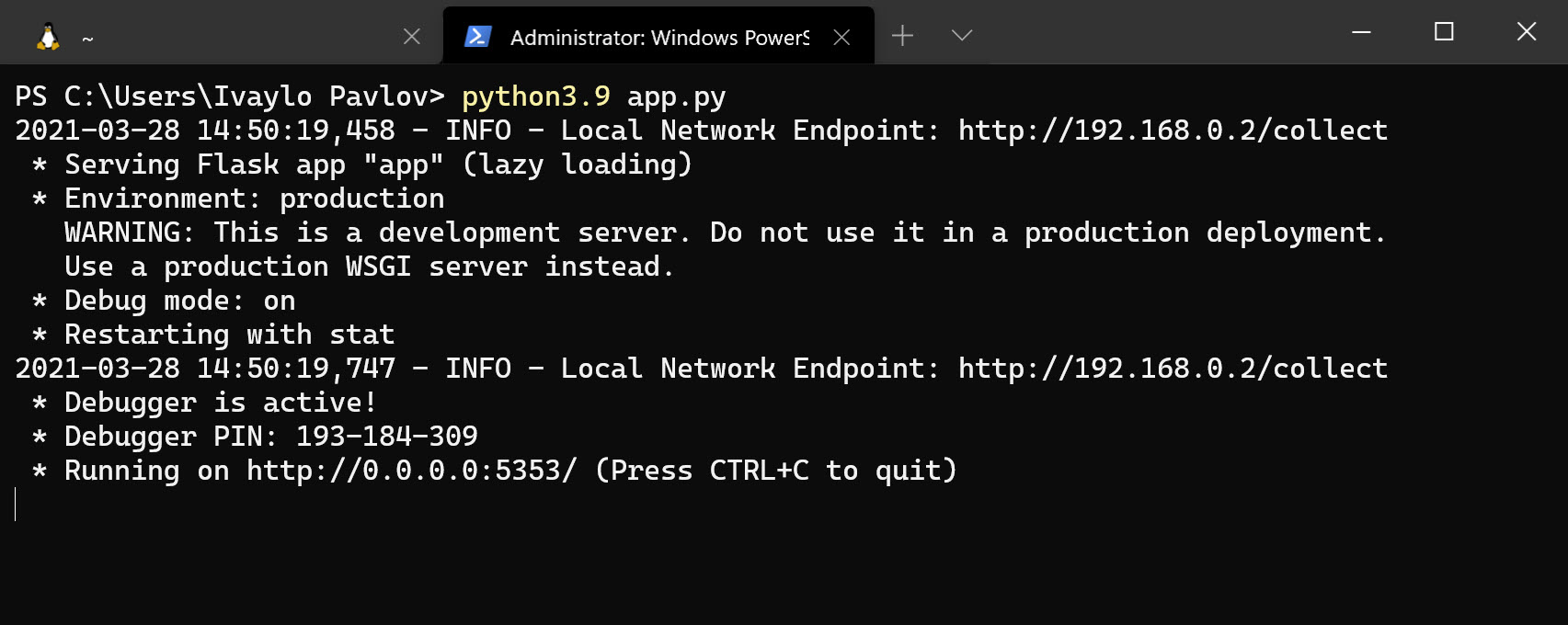This screenshot has height=625, width=1568.
Task: Select the Administrator: Windows PowerShell tab
Action: pos(658,37)
